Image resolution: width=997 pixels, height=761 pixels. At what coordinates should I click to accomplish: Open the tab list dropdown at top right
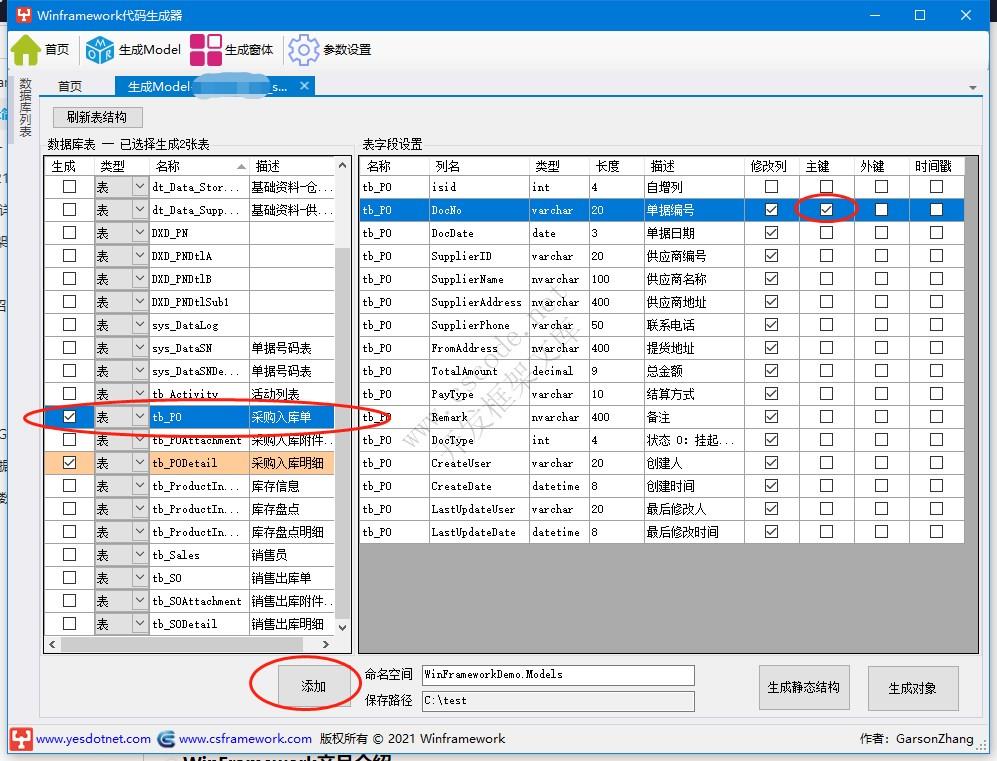pyautogui.click(x=971, y=87)
